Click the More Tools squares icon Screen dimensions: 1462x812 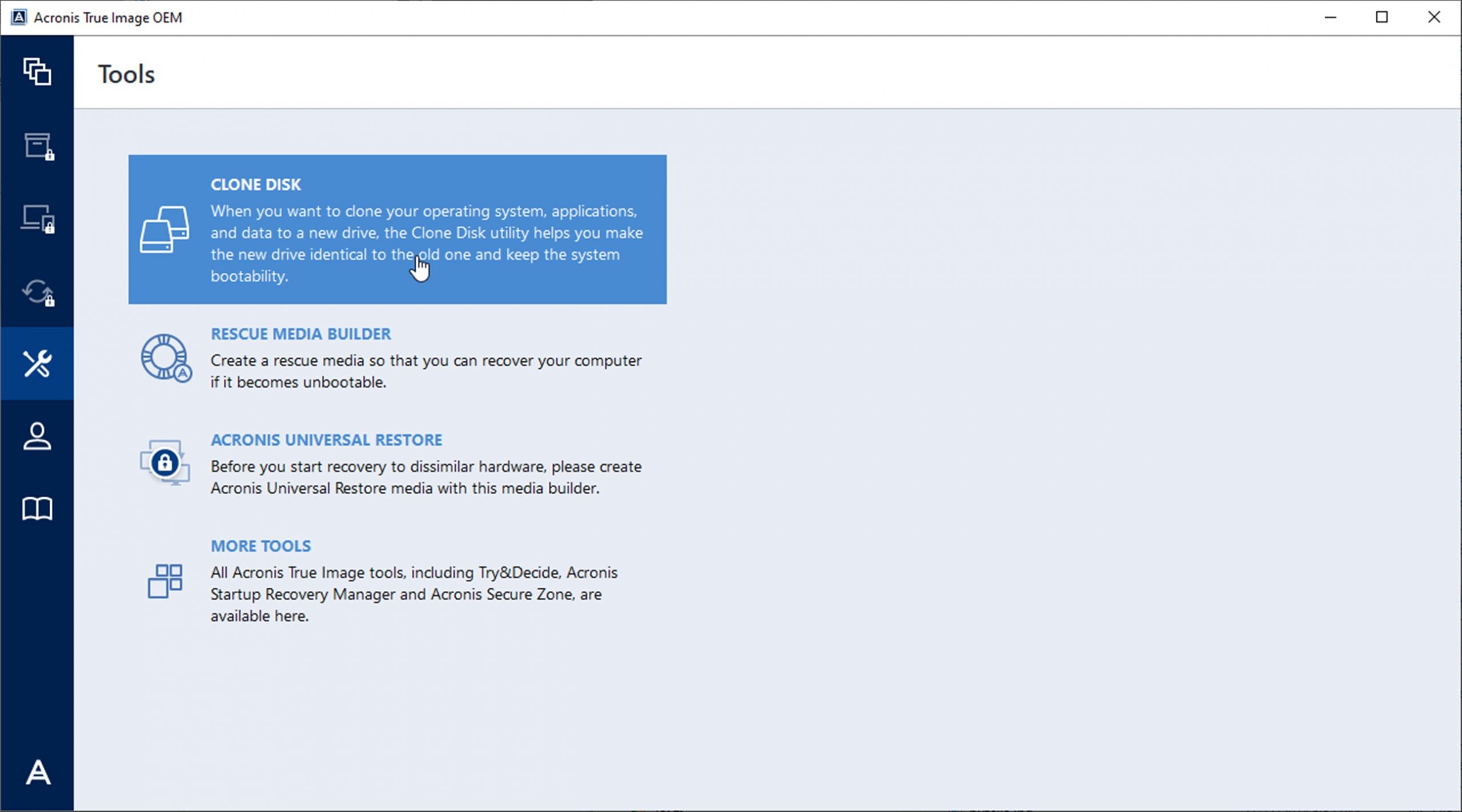tap(165, 581)
